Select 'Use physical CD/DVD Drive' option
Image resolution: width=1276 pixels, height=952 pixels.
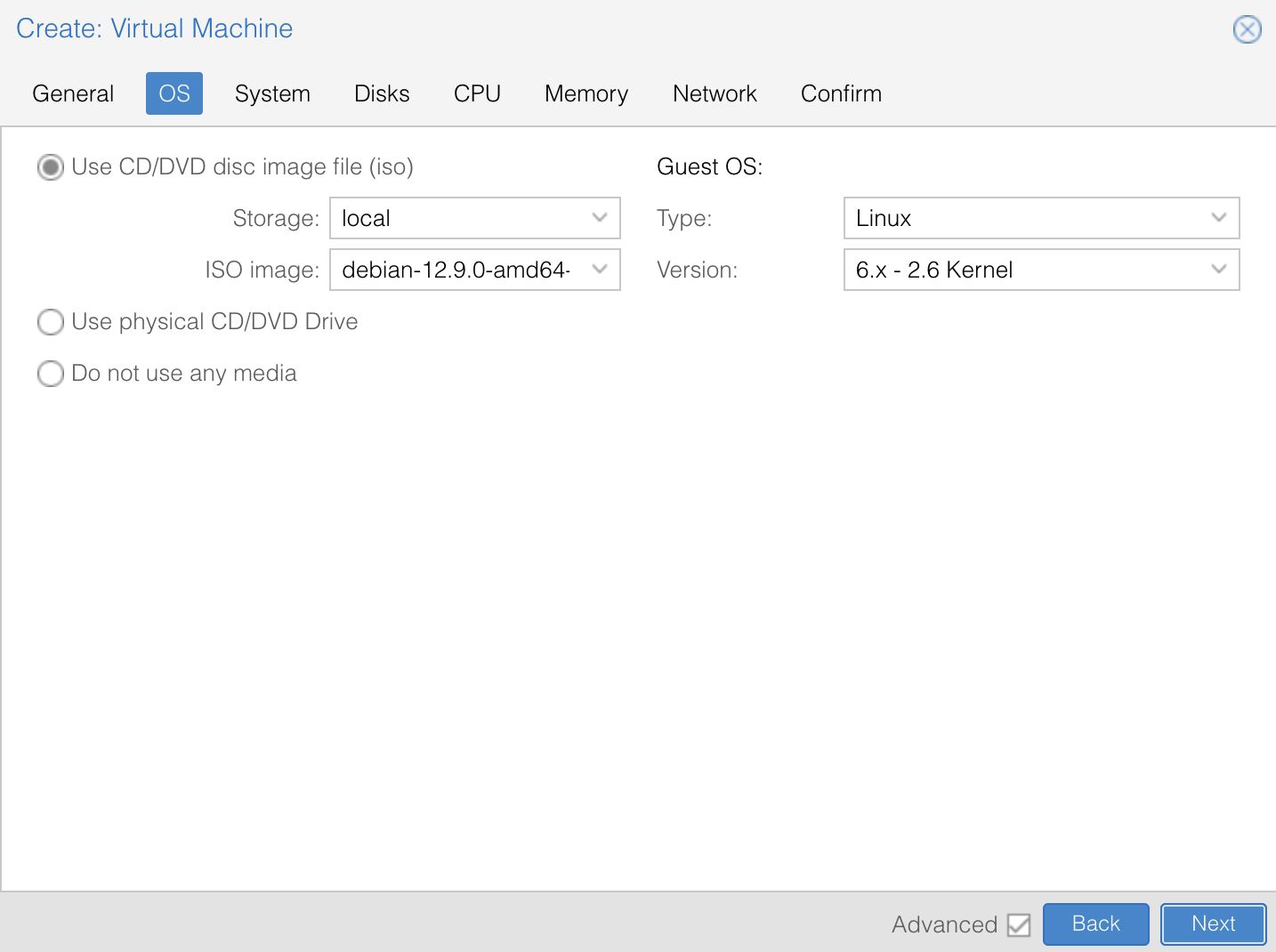(x=51, y=322)
